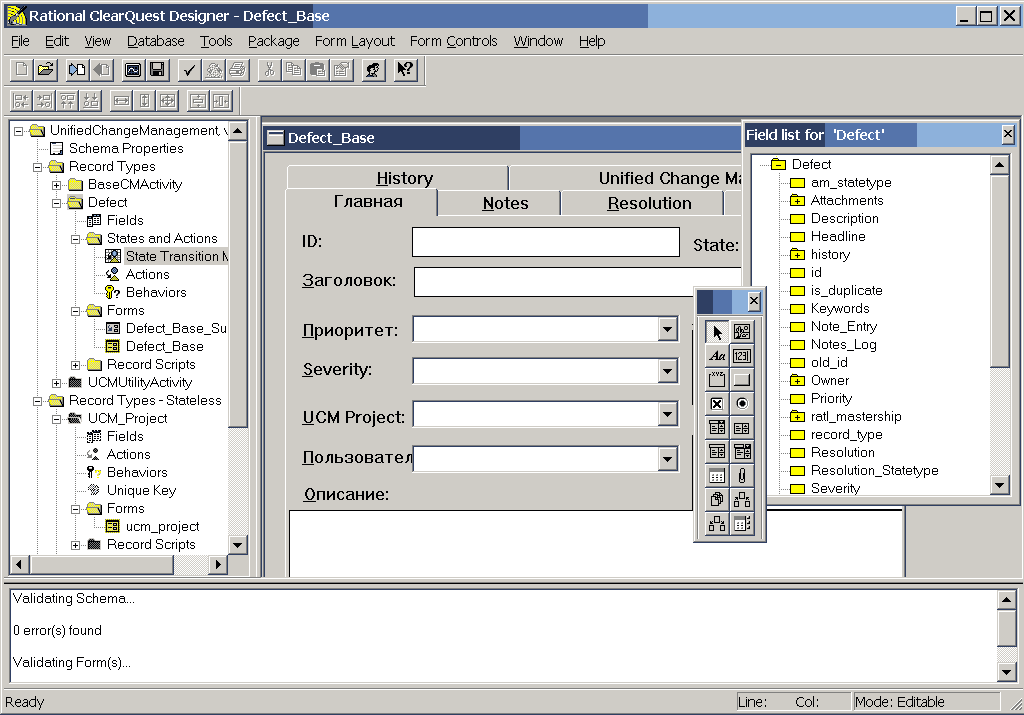
Task: Select the calendar list control tool
Action: (x=717, y=475)
